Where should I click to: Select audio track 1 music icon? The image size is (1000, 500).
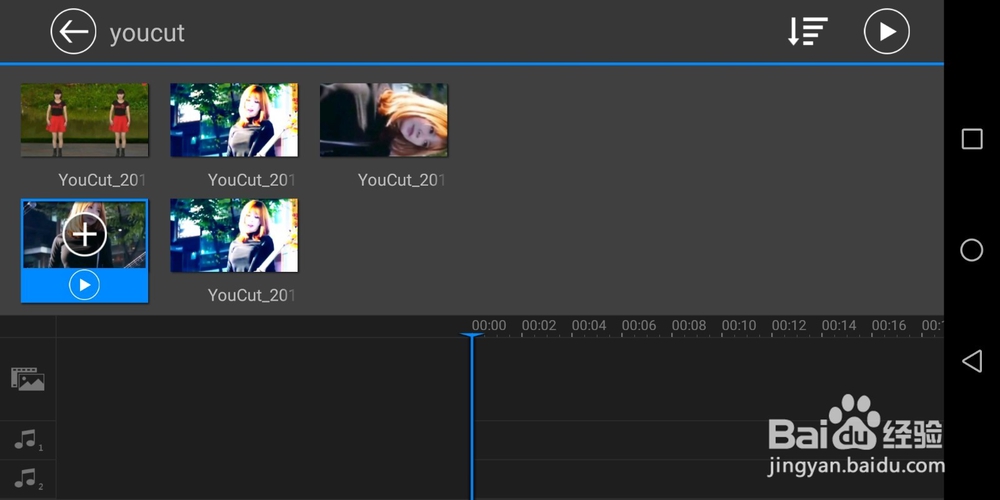point(27,440)
